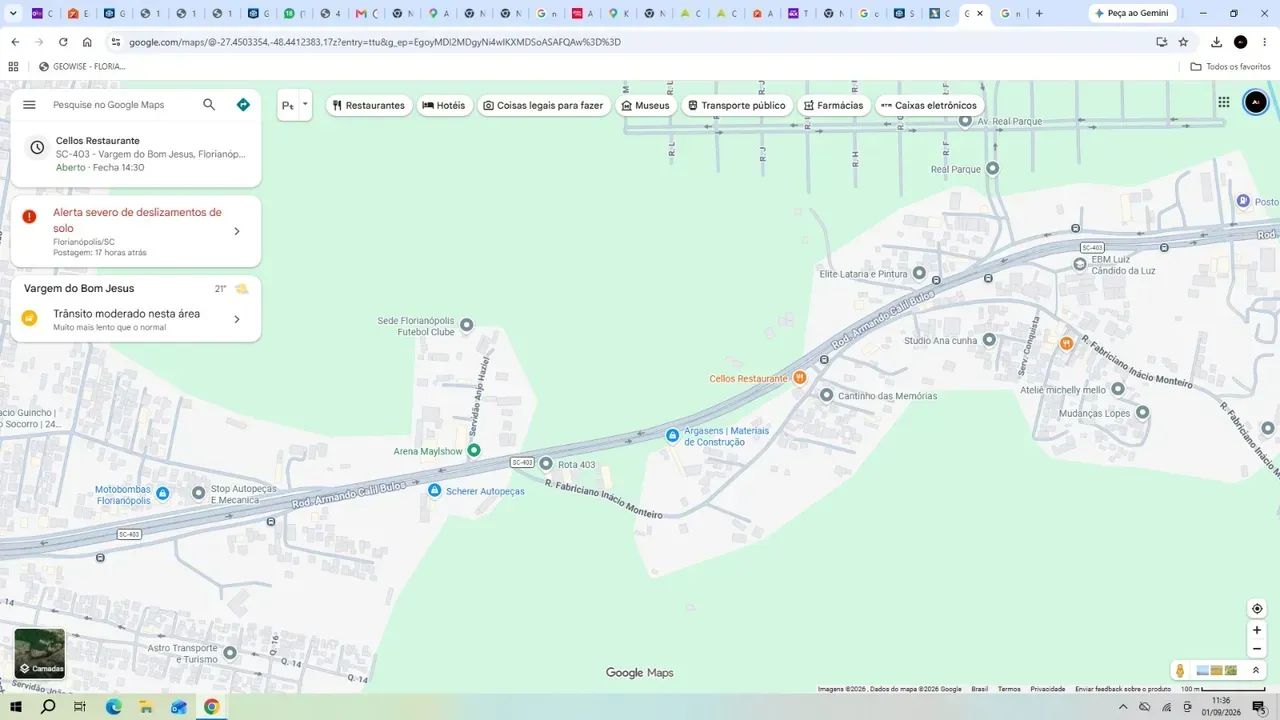
Task: Open the Todos os favoritos folder
Action: [x=1230, y=66]
